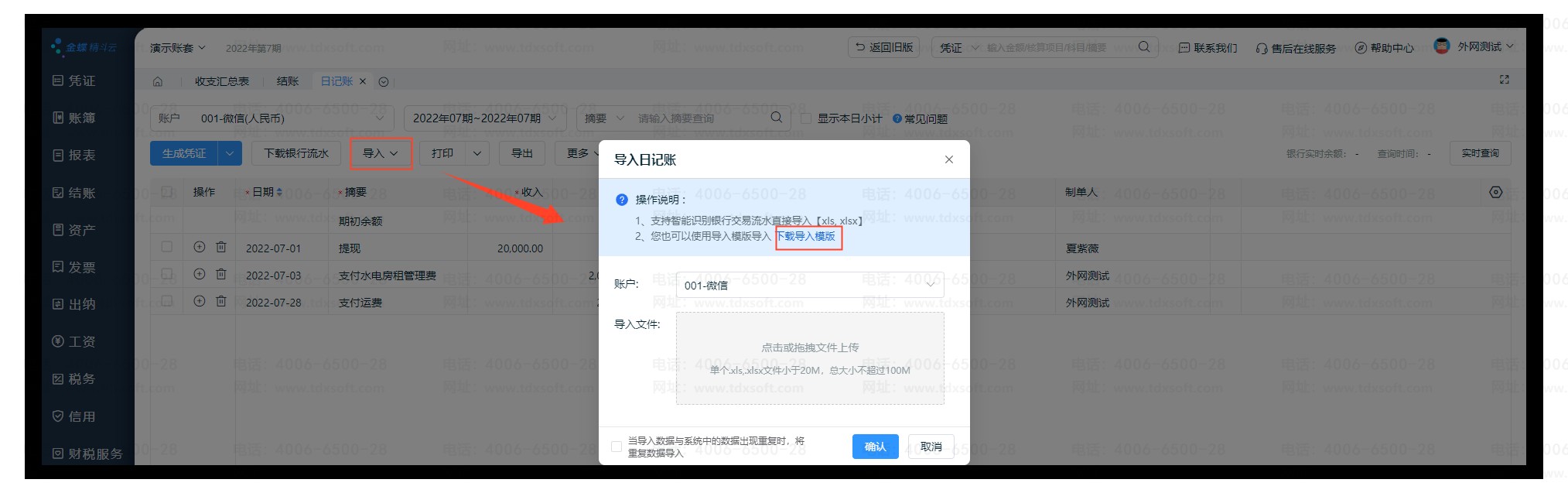Click trash icon on 2022-07-28 row
Image resolution: width=1568 pixels, height=493 pixels.
coord(221,301)
